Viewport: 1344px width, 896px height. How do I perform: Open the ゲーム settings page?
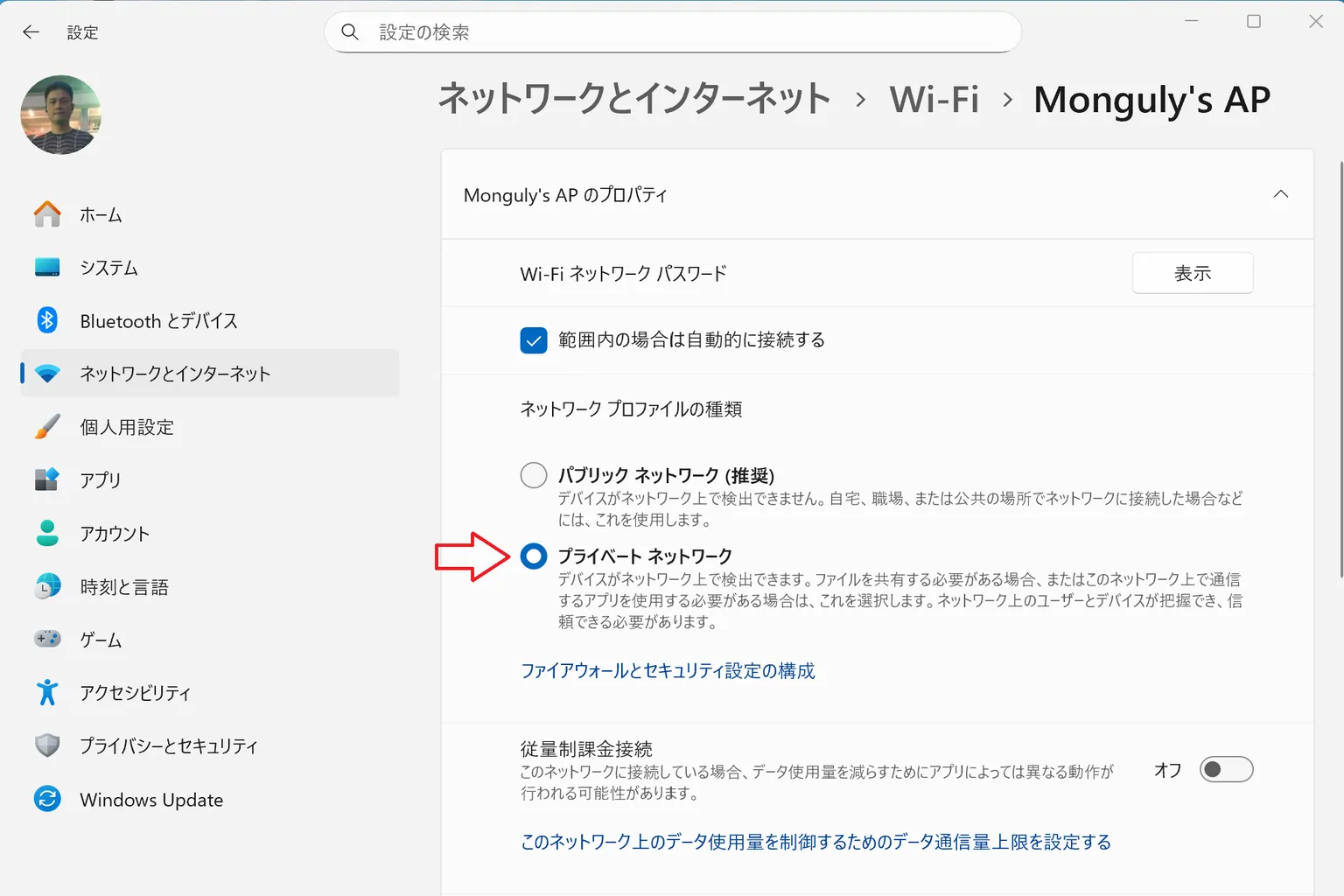click(x=210, y=640)
